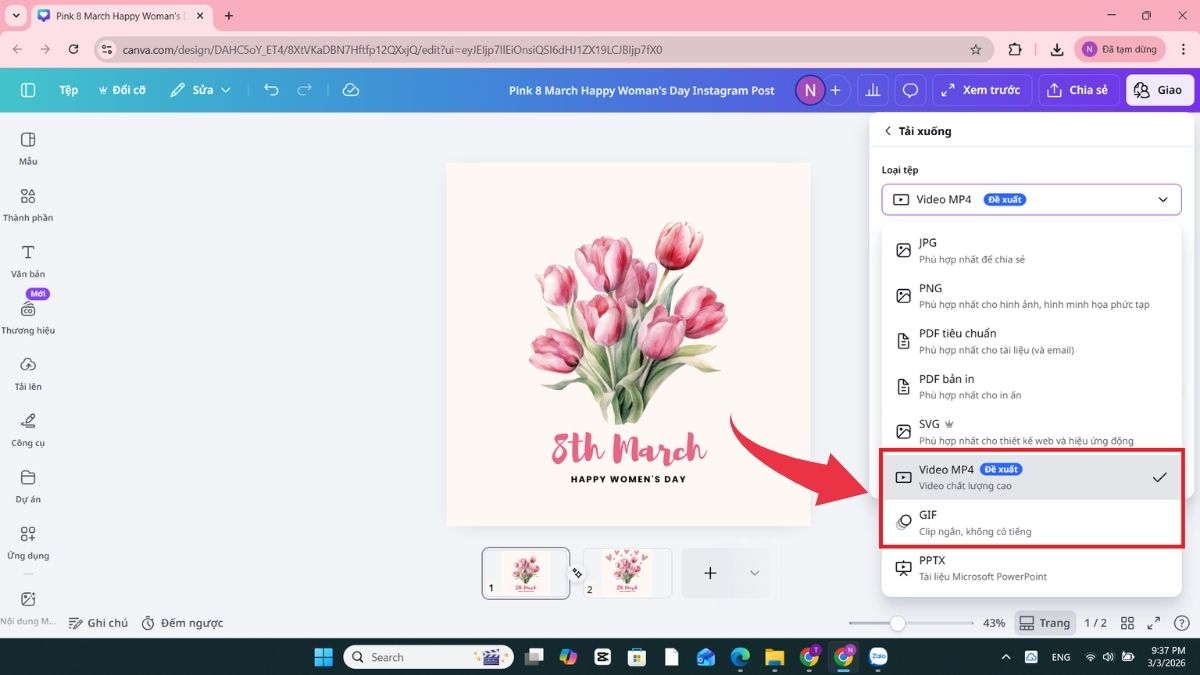Click the Giao button in header
The image size is (1200, 675).
click(1159, 90)
